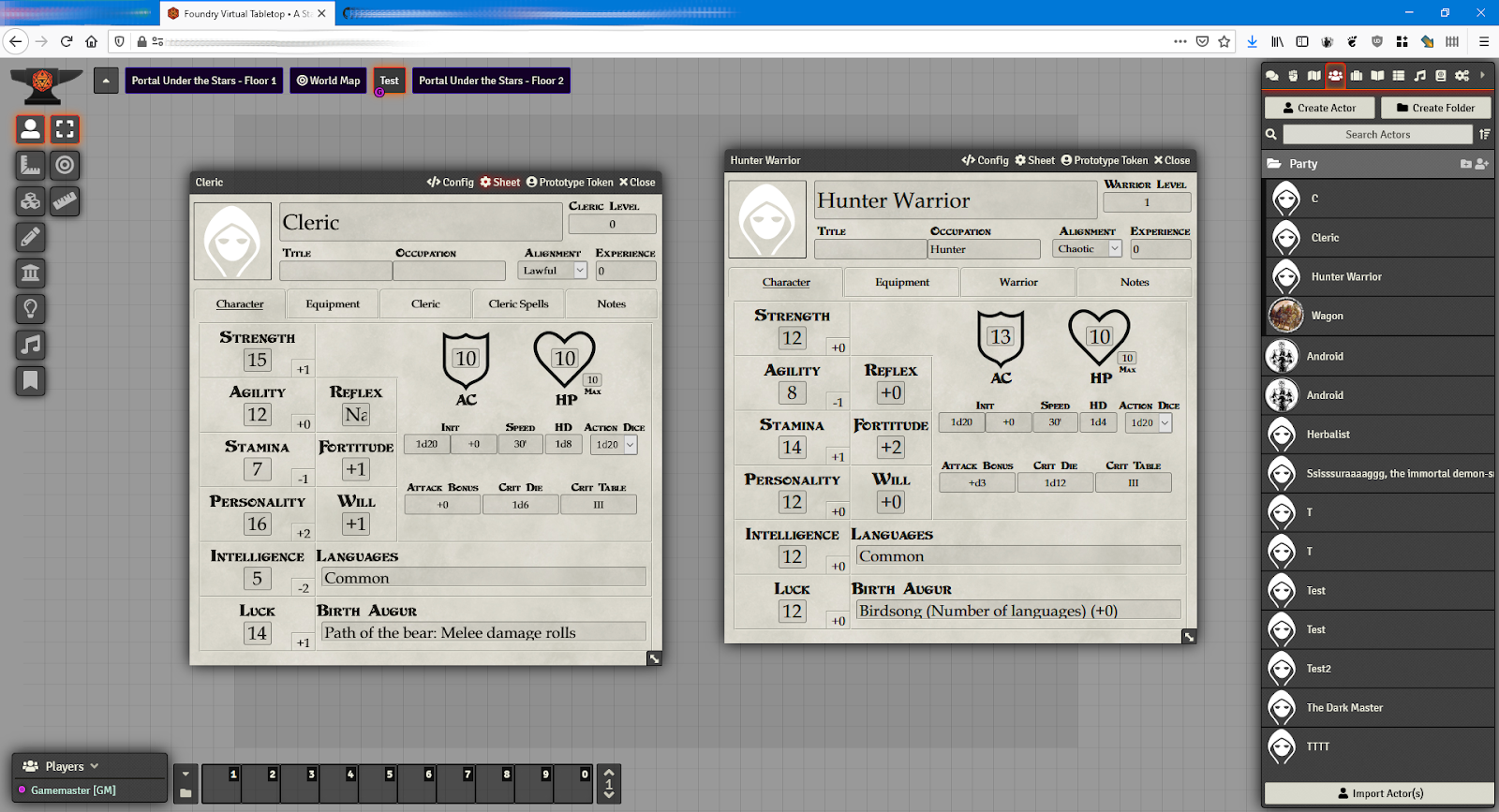Open the Notes tab on the Cleric sheet

click(611, 304)
